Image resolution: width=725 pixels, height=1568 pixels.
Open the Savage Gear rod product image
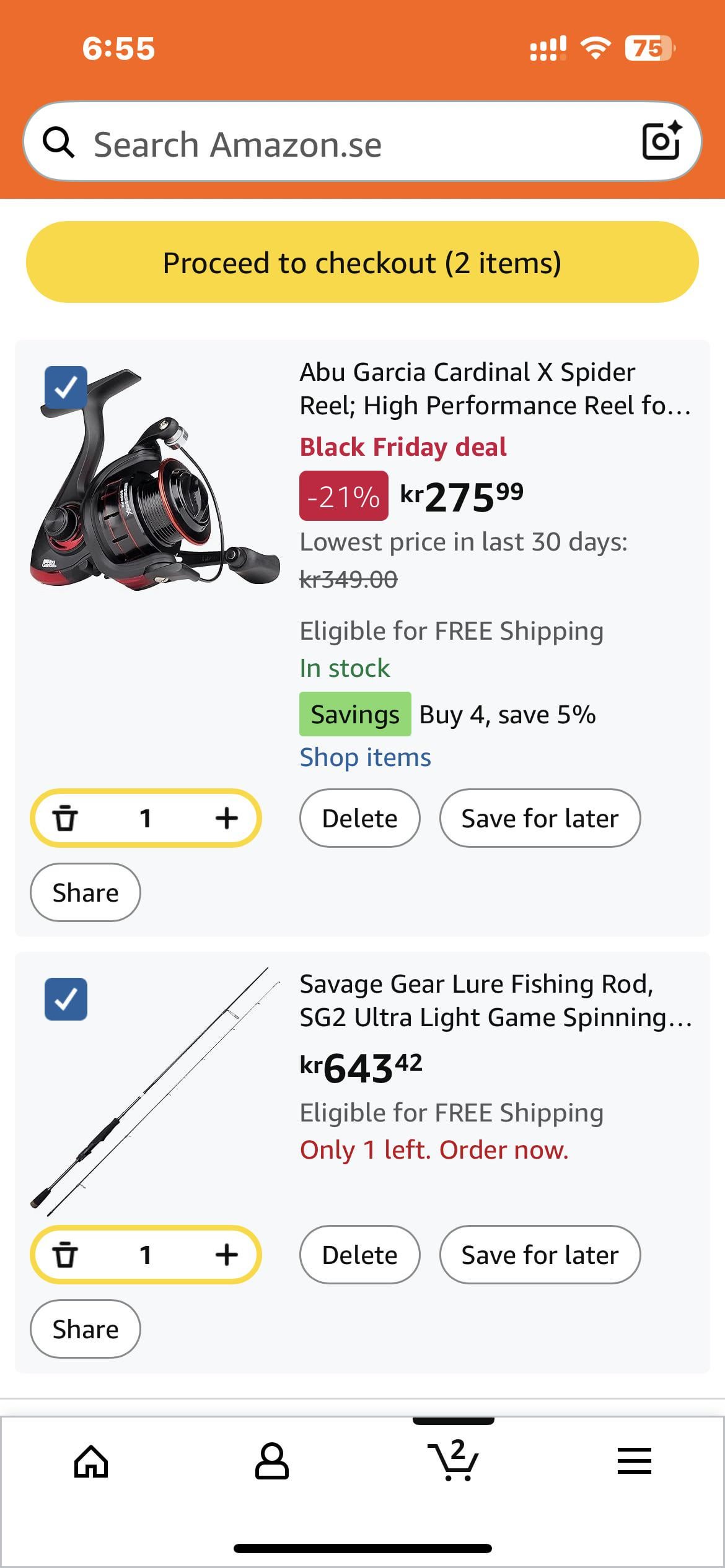click(155, 1090)
